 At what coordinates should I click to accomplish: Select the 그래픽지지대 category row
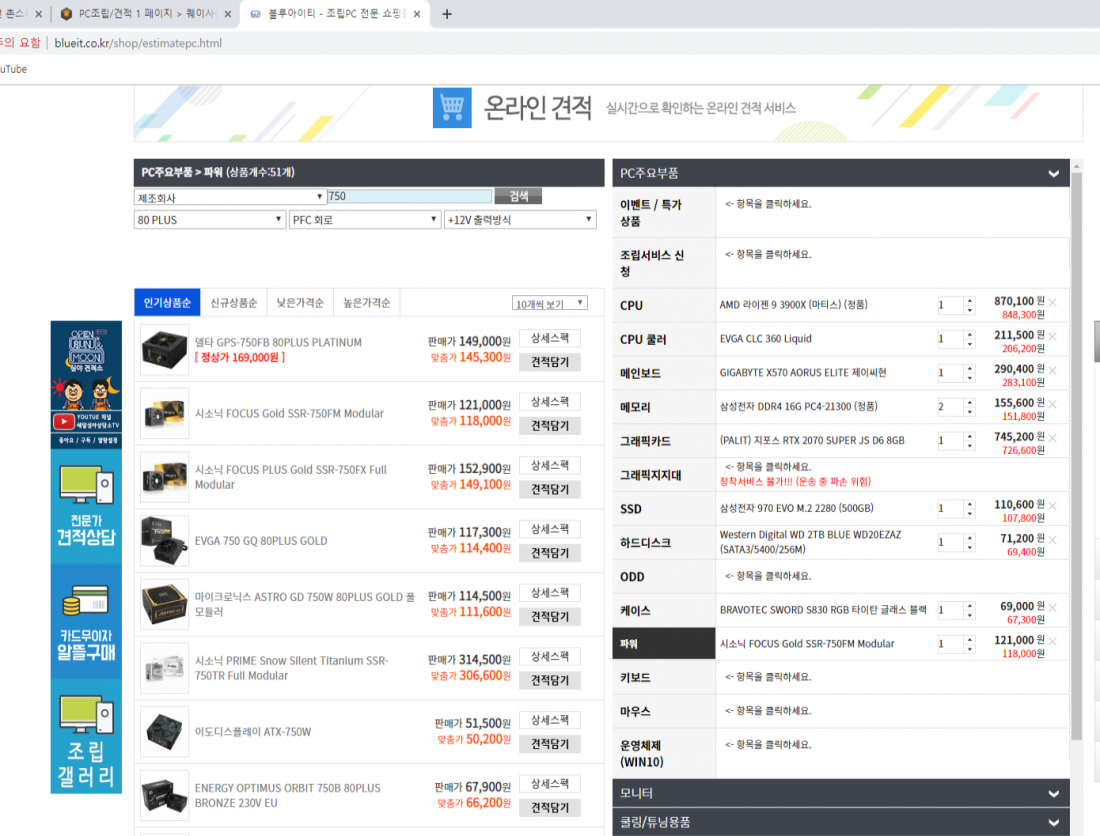pos(840,475)
